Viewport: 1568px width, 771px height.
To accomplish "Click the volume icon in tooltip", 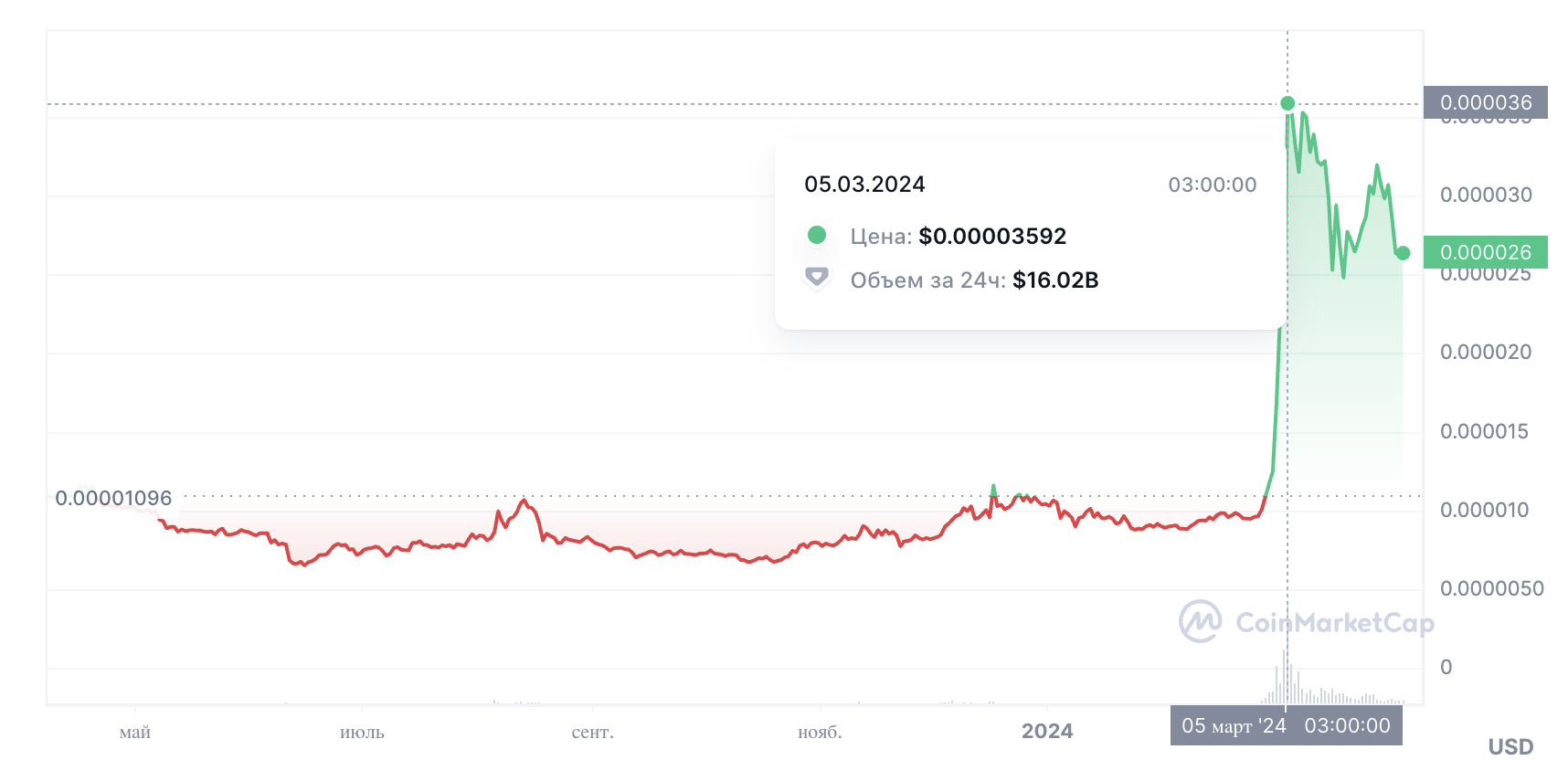I will point(817,277).
